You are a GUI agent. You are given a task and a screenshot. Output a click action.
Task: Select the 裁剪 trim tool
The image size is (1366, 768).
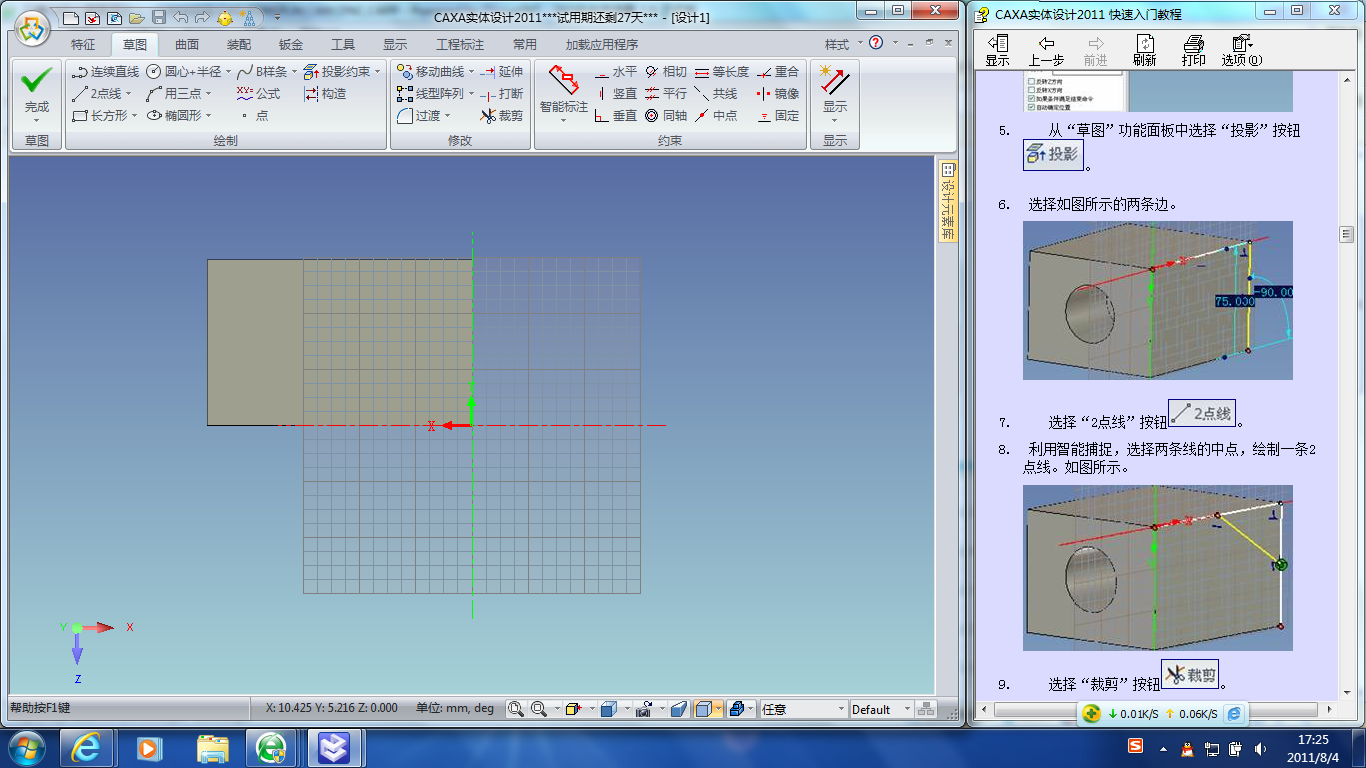pyautogui.click(x=501, y=116)
